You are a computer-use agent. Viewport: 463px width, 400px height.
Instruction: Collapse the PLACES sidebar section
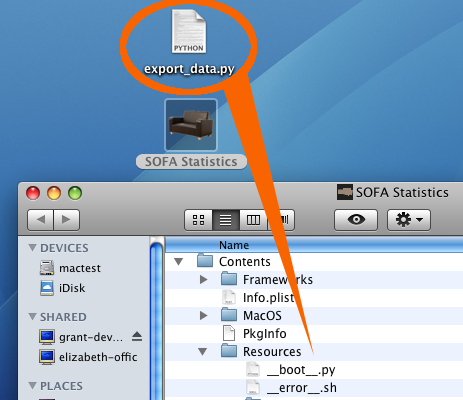tap(32, 386)
